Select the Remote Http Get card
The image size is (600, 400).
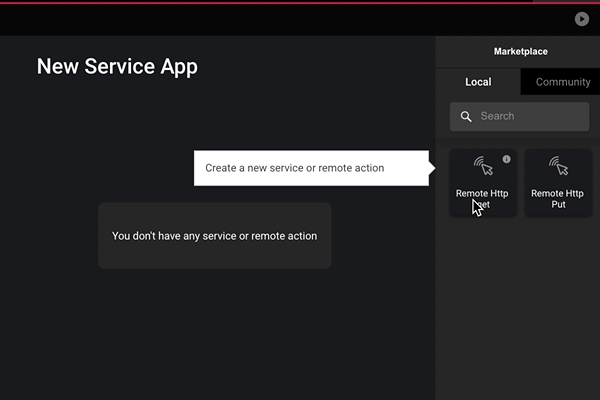point(483,183)
